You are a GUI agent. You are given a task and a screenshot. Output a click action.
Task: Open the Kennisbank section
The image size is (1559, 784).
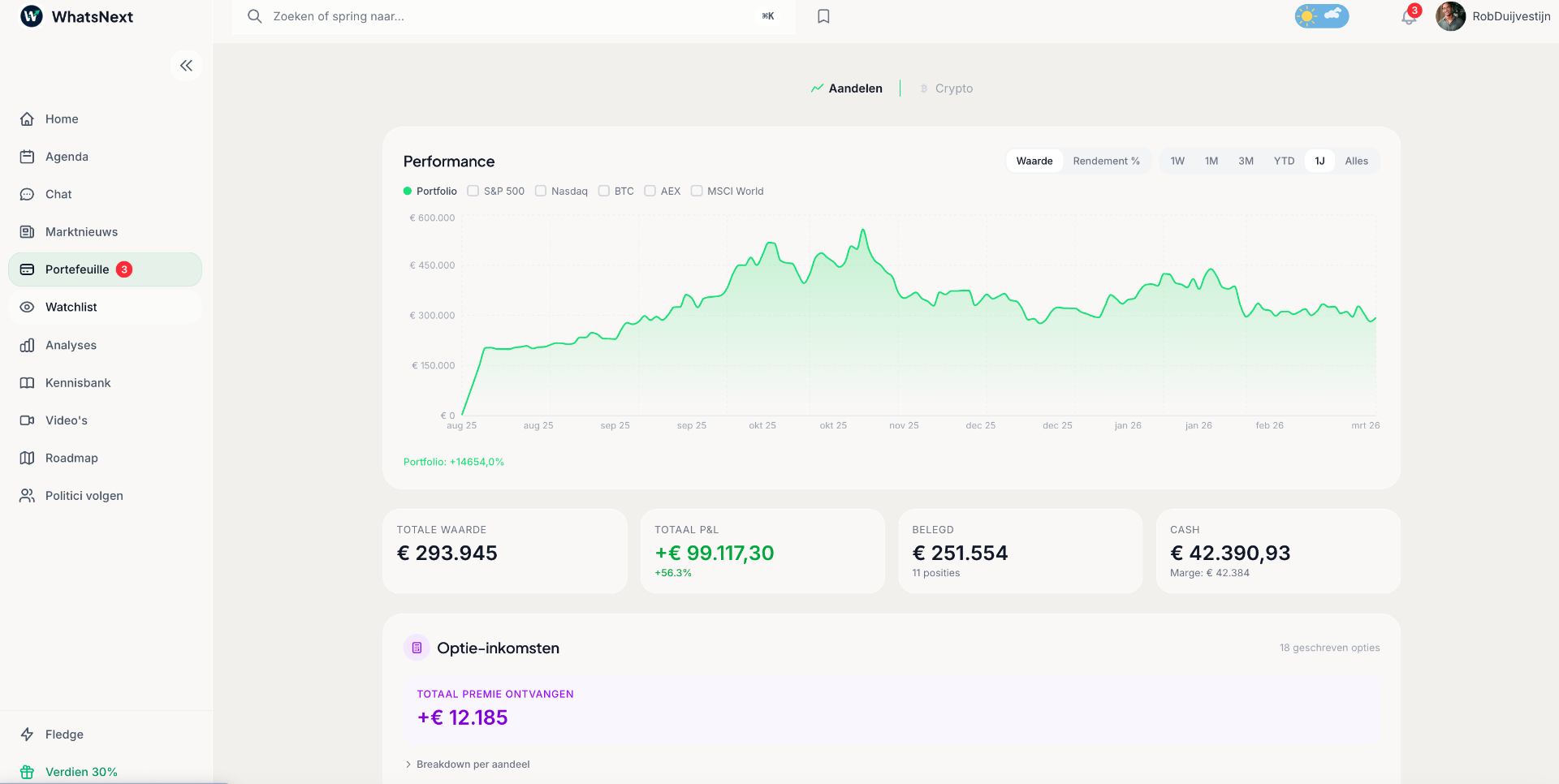point(77,382)
